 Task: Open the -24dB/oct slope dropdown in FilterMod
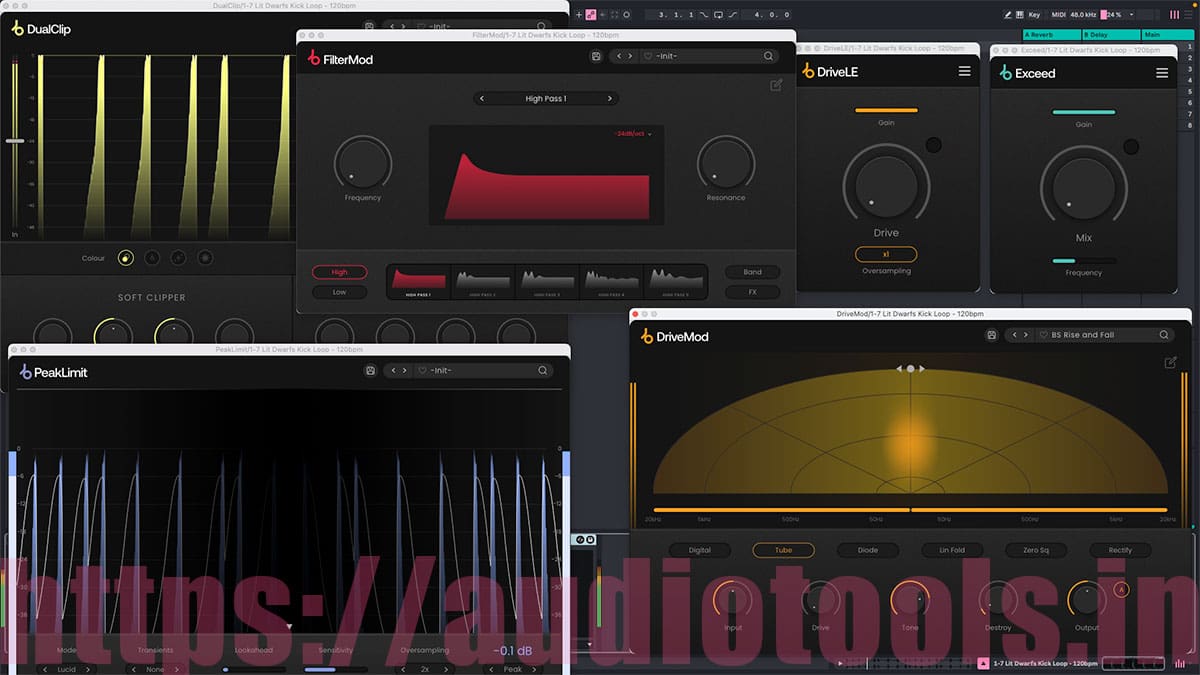[633, 134]
